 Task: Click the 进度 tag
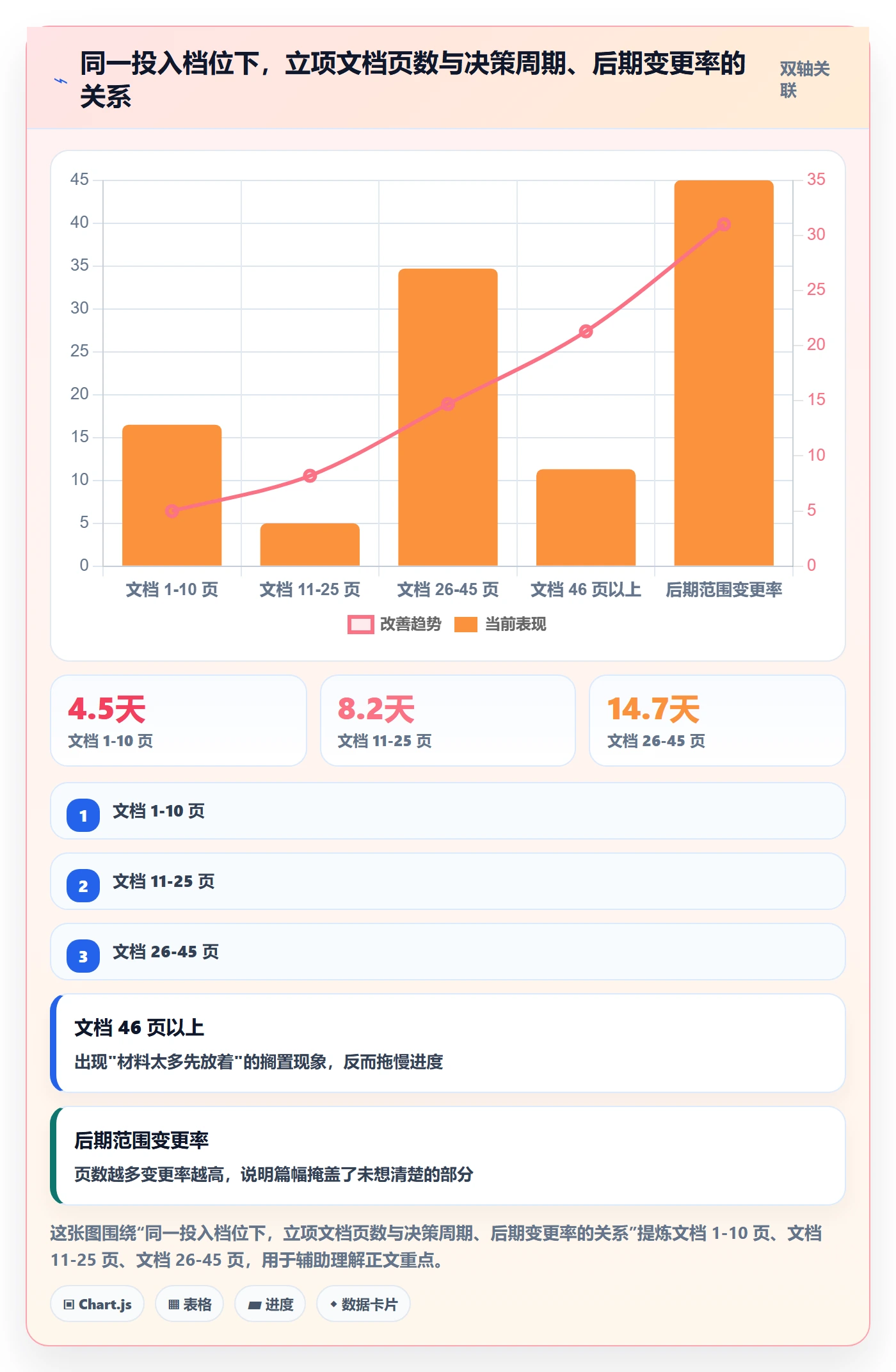tap(270, 1304)
